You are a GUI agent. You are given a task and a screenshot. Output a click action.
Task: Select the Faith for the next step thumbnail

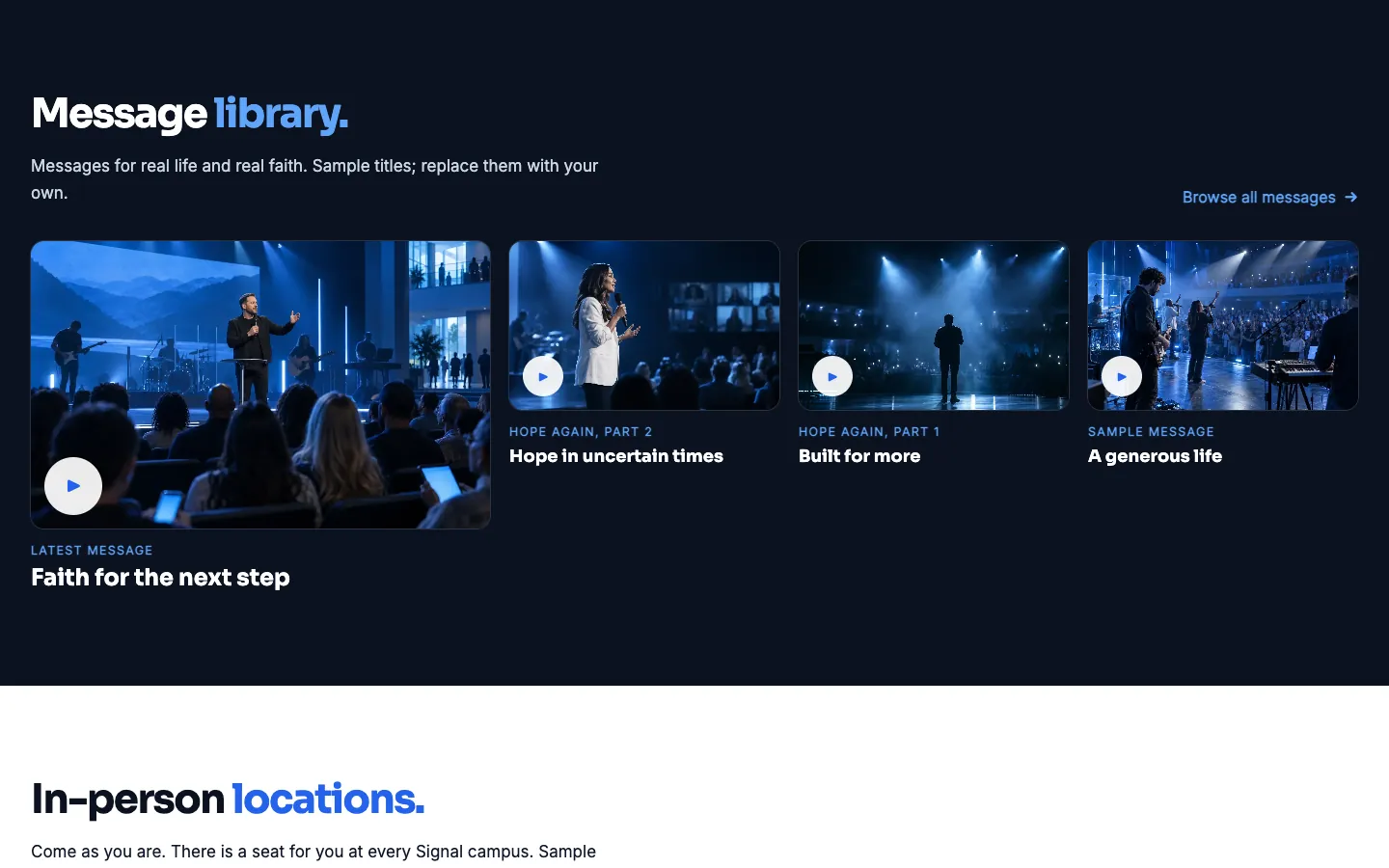(260, 385)
